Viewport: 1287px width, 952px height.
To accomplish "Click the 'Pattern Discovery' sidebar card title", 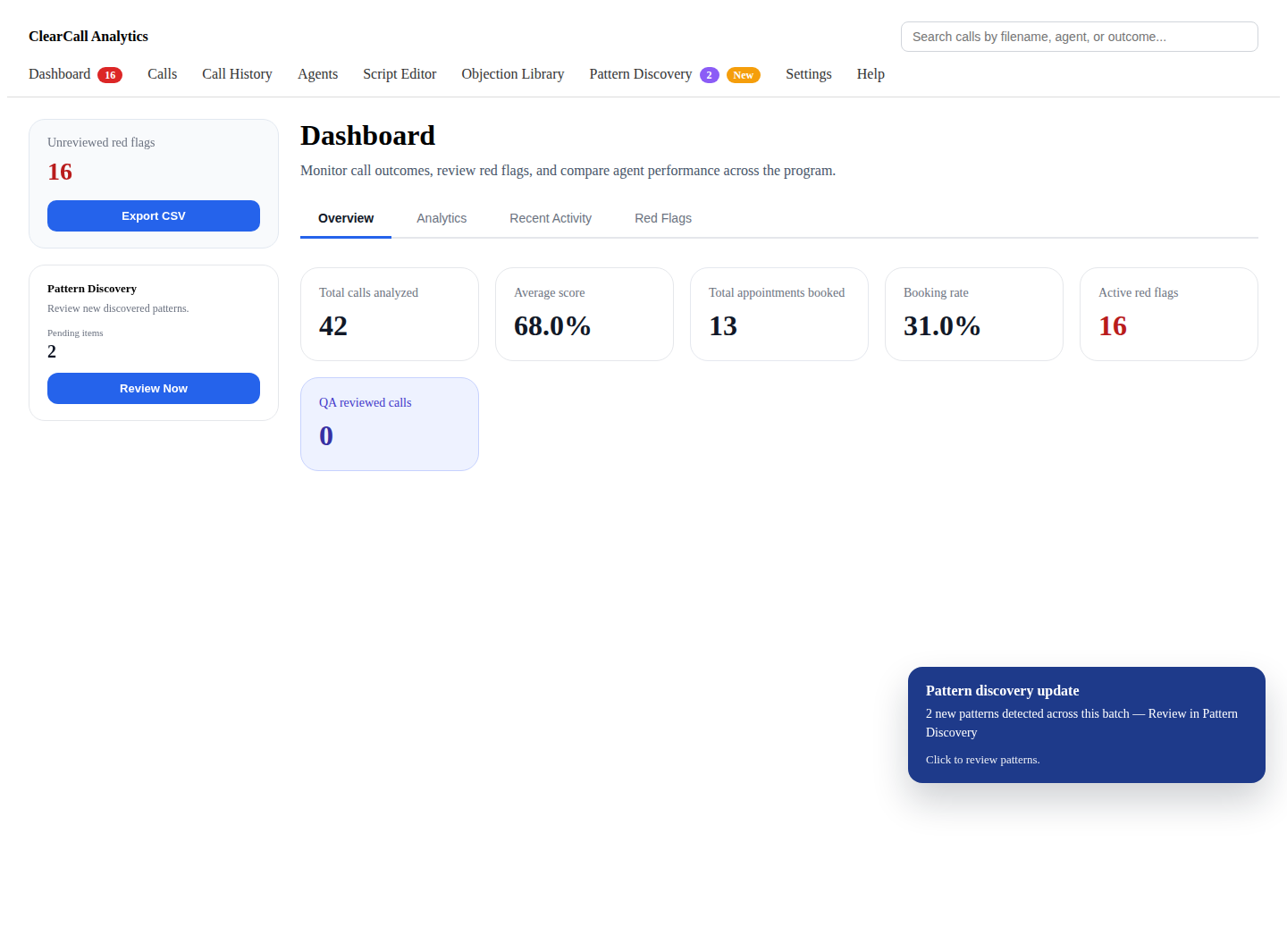I will coord(92,289).
